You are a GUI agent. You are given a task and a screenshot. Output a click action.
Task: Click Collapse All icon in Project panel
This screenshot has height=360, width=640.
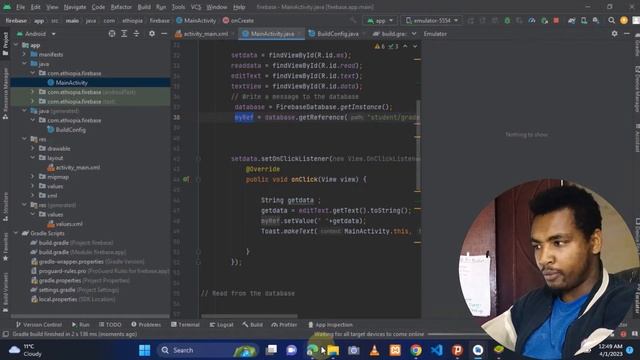(x=136, y=34)
